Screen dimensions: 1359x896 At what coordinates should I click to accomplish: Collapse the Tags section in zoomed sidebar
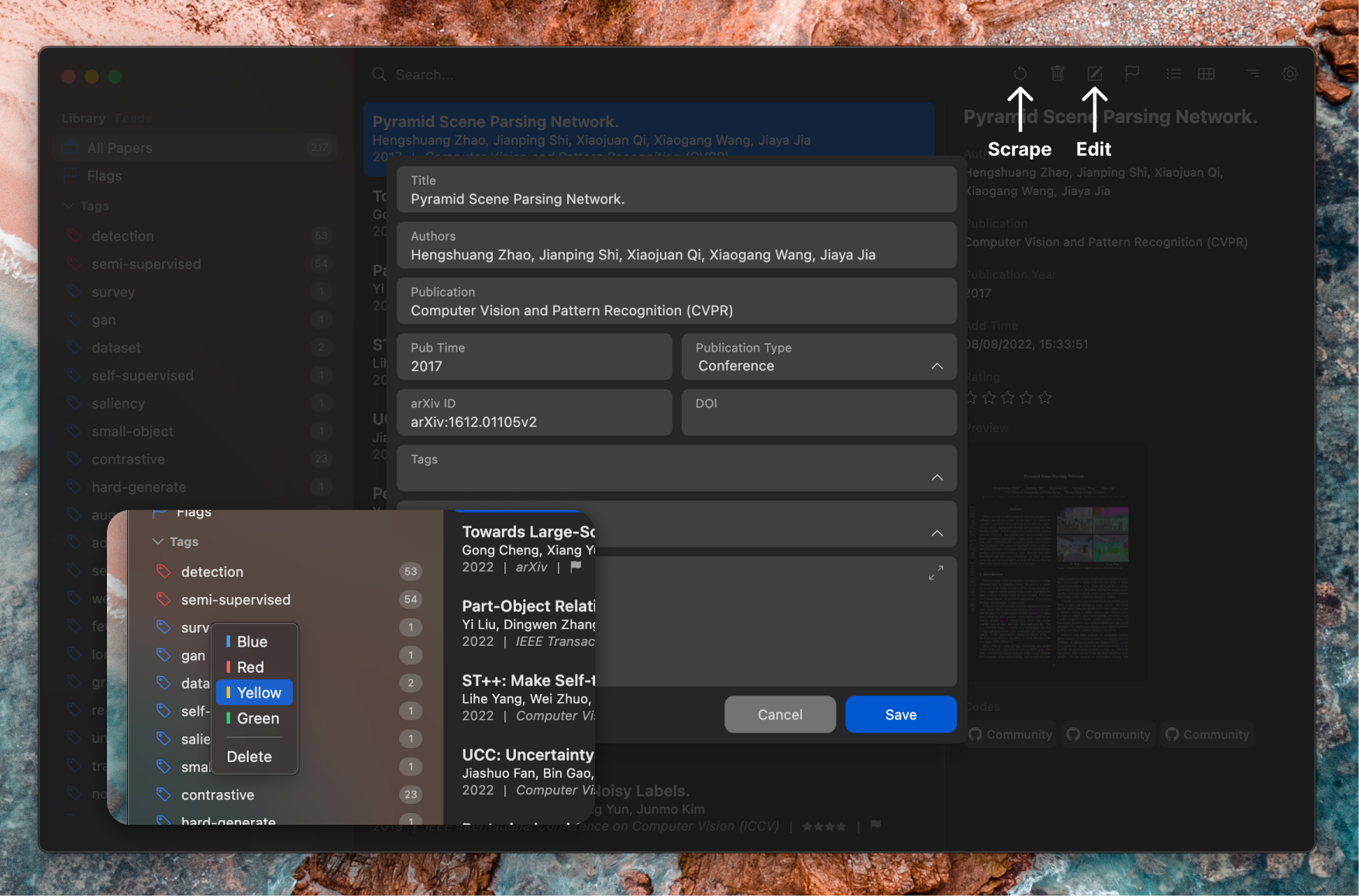click(x=159, y=541)
